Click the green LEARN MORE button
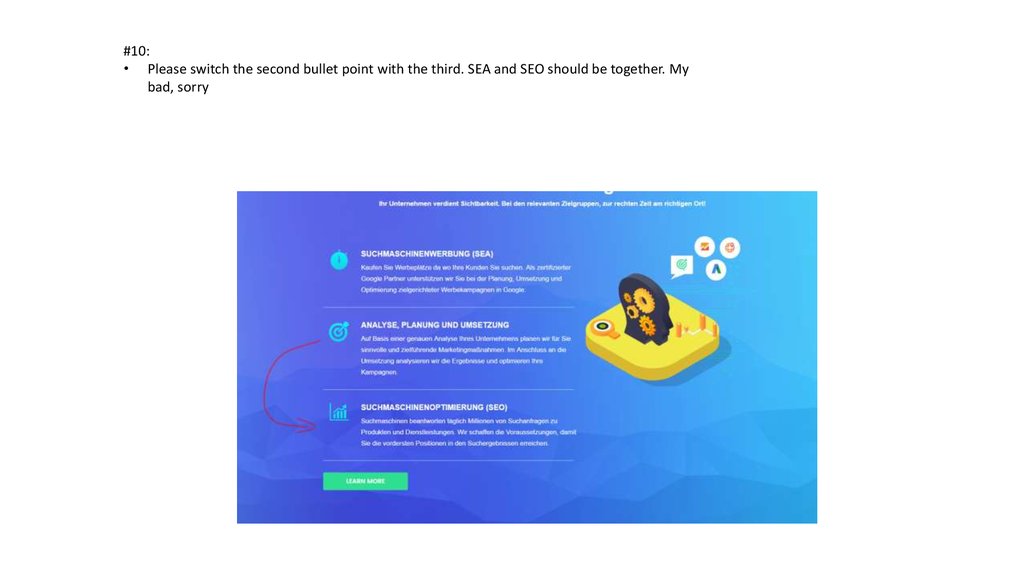The width and height of the screenshot is (1024, 574). [x=365, y=481]
